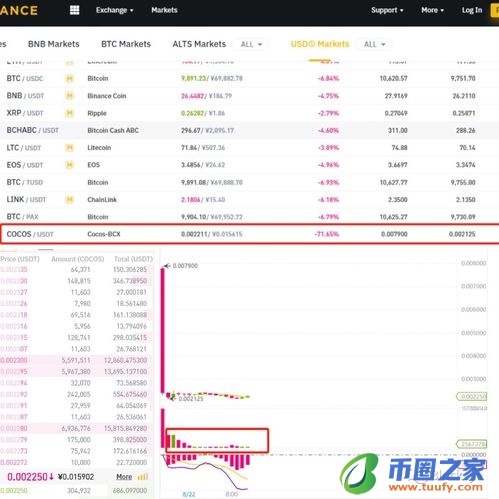
Task: Expand the Support dropdown menu
Action: pos(387,10)
